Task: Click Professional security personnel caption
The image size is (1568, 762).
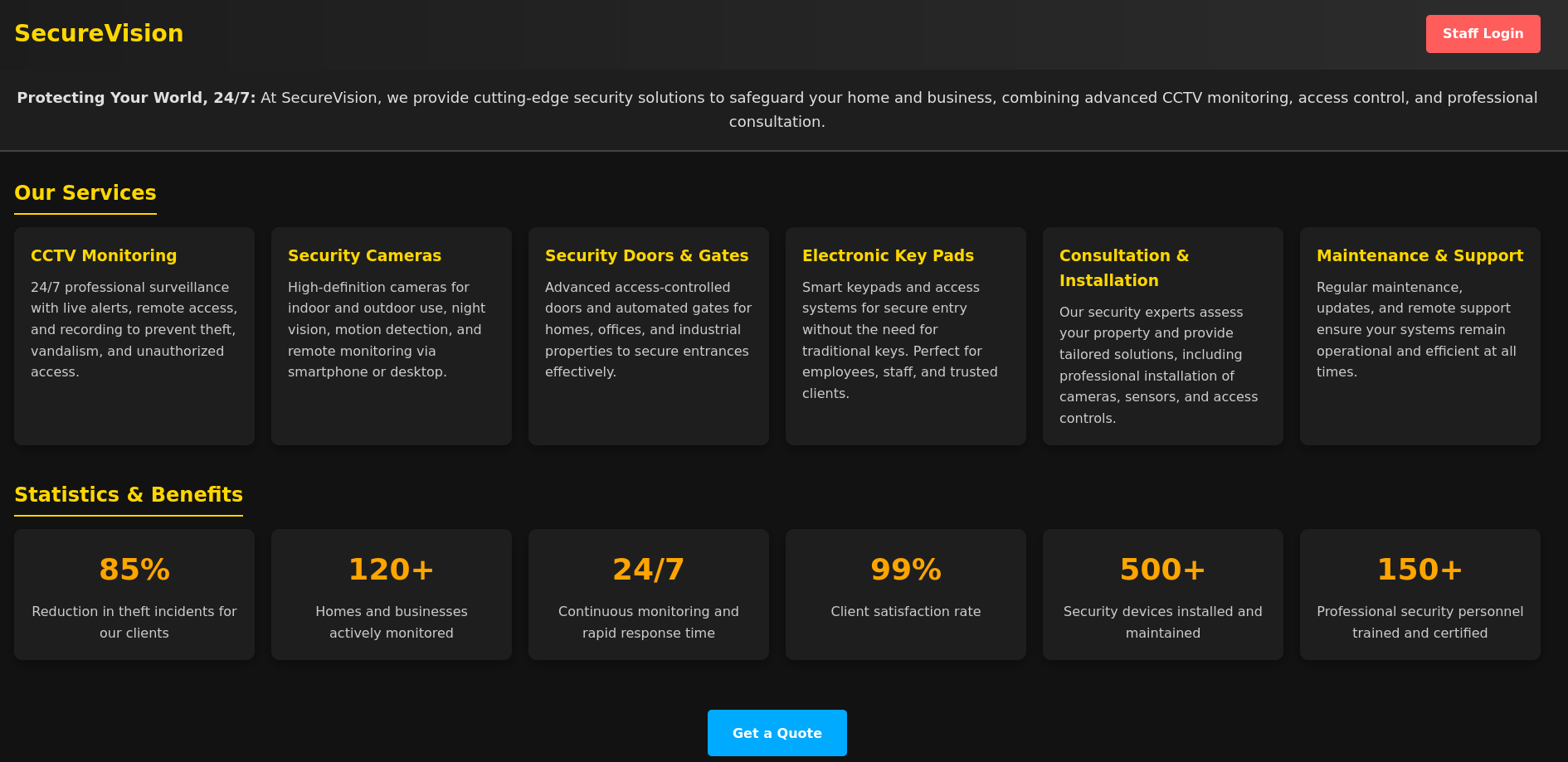Action: pyautogui.click(x=1420, y=622)
